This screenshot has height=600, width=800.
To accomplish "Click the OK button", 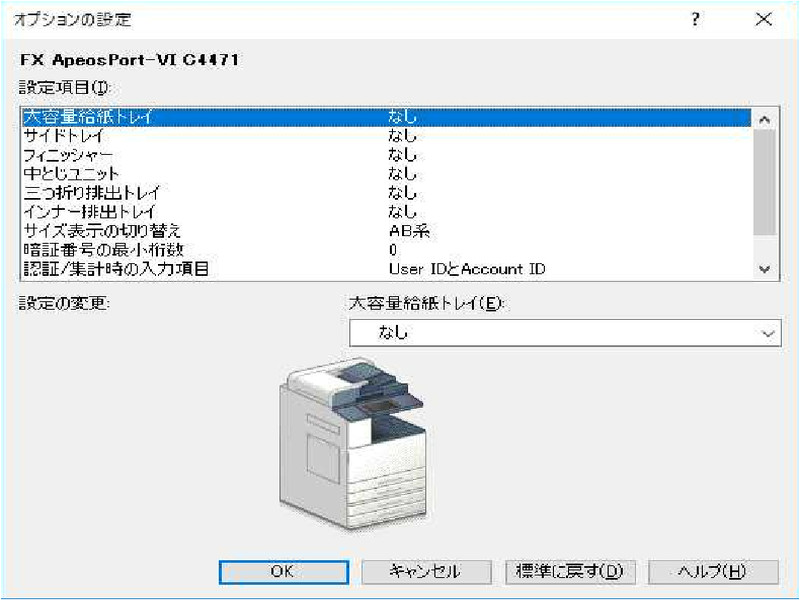I will [x=284, y=572].
